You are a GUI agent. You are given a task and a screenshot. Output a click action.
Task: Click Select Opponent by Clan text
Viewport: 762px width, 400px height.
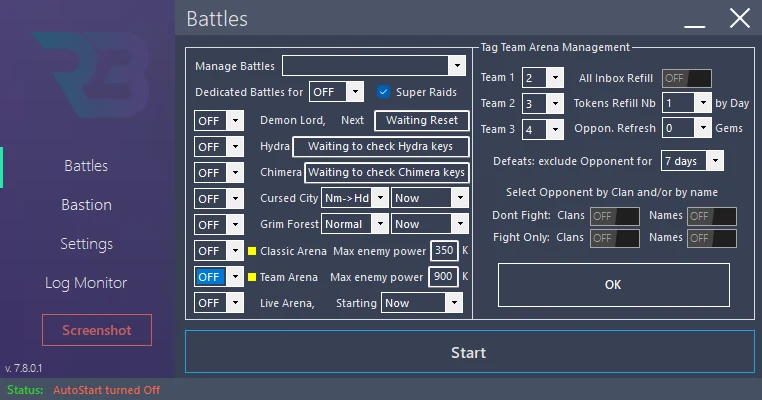click(x=612, y=192)
